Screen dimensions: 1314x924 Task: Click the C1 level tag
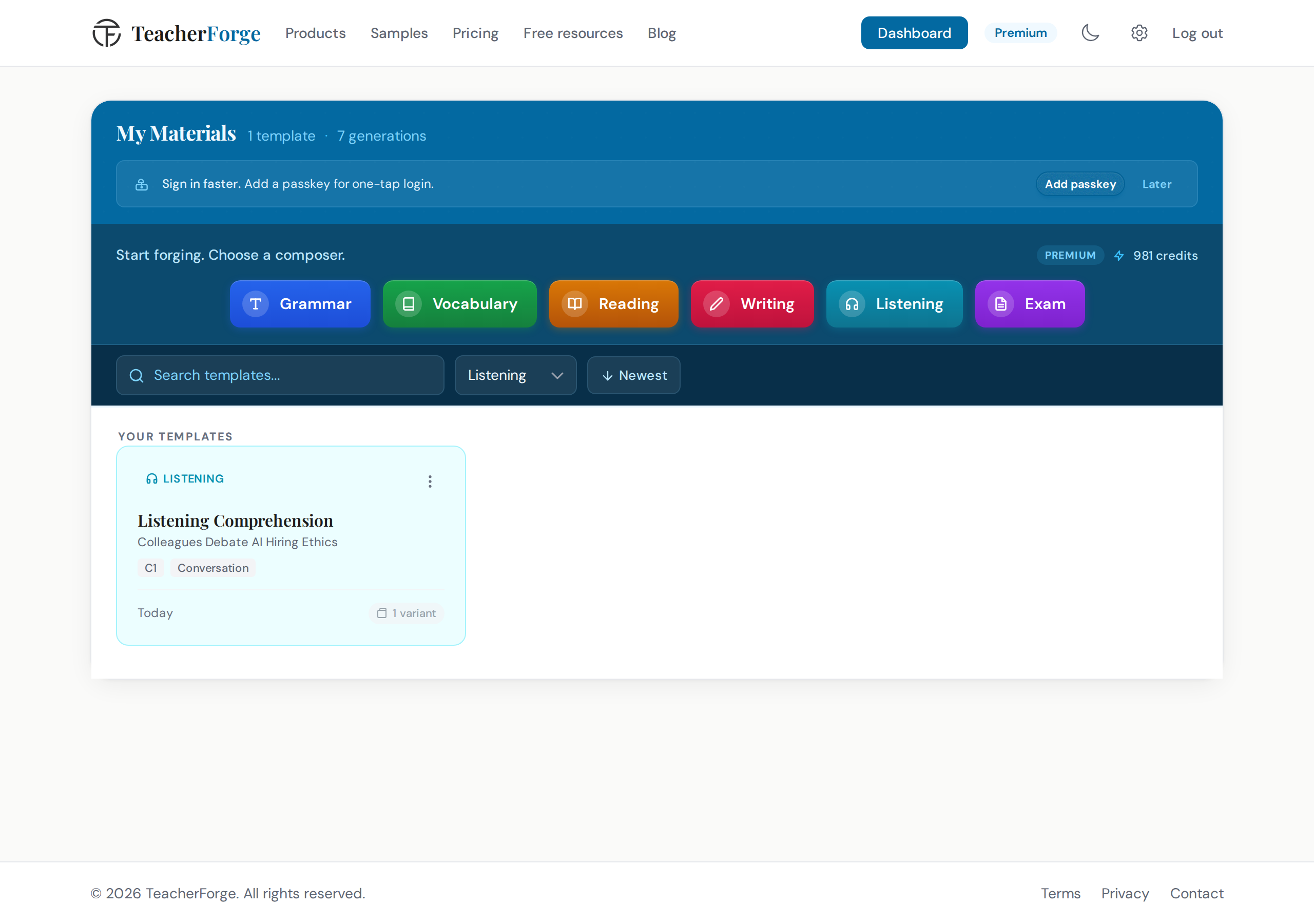[150, 568]
